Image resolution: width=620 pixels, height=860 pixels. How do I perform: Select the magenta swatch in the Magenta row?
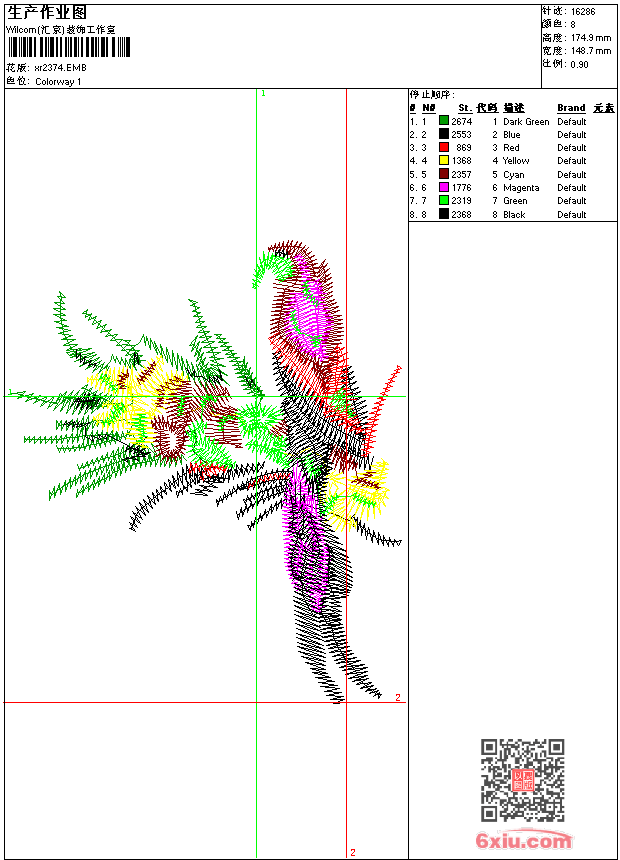pos(444,187)
